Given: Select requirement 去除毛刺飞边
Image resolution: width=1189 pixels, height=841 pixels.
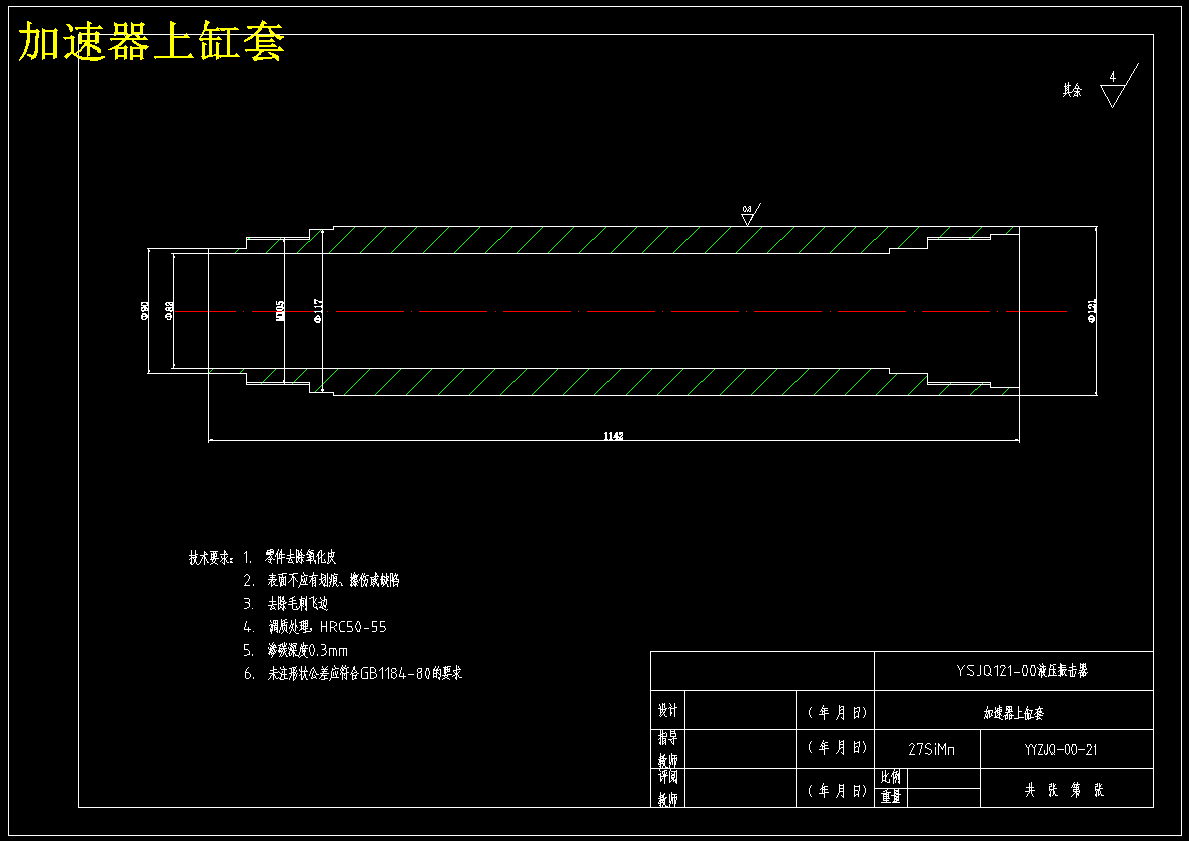Looking at the screenshot, I should (297, 604).
